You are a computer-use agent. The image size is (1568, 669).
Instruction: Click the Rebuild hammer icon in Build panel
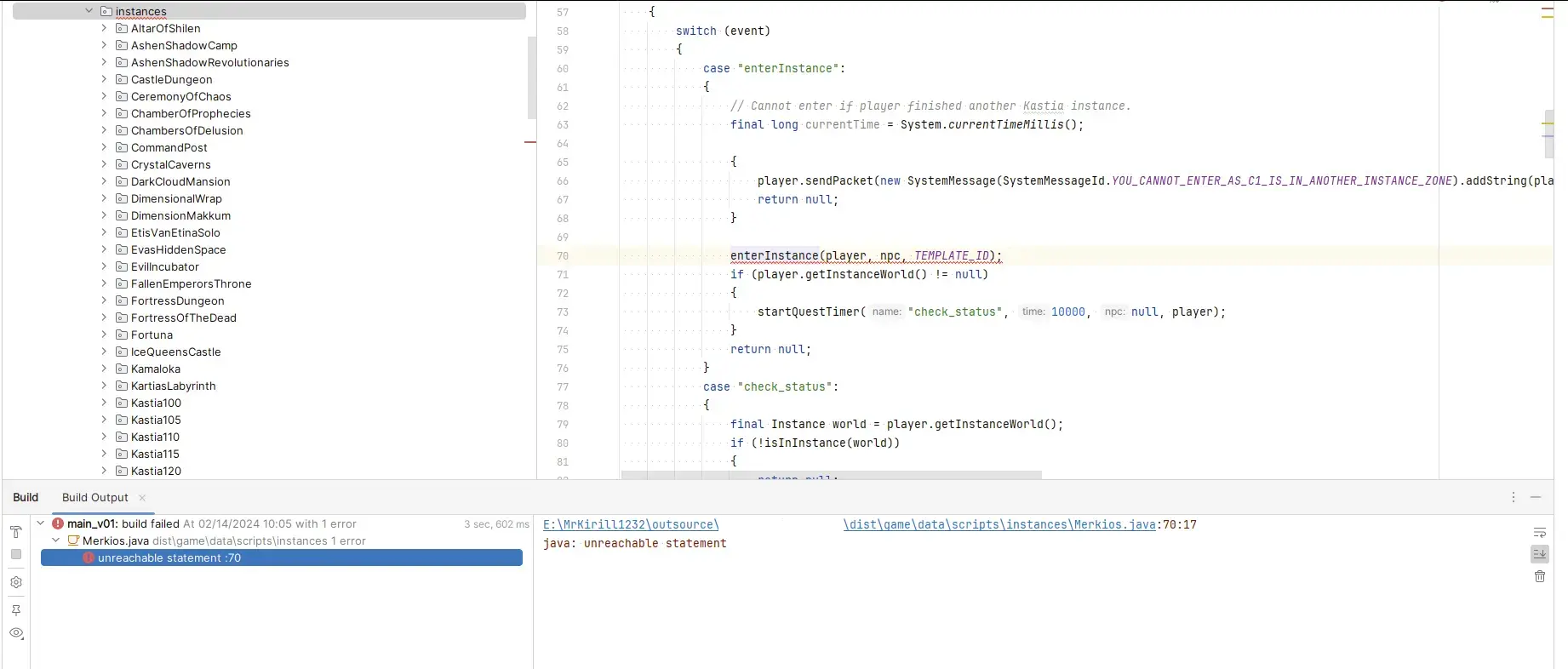pos(15,532)
